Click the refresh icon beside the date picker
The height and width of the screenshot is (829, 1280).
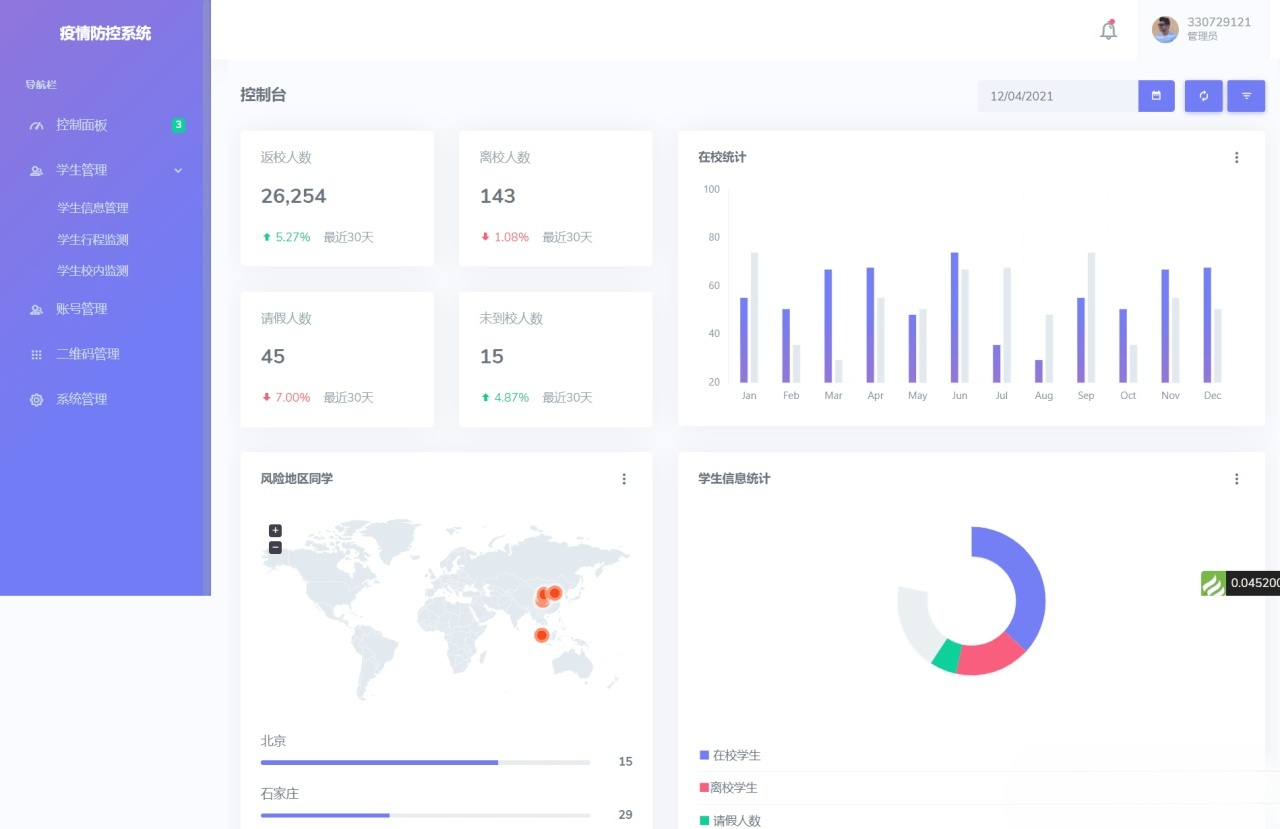click(x=1203, y=96)
